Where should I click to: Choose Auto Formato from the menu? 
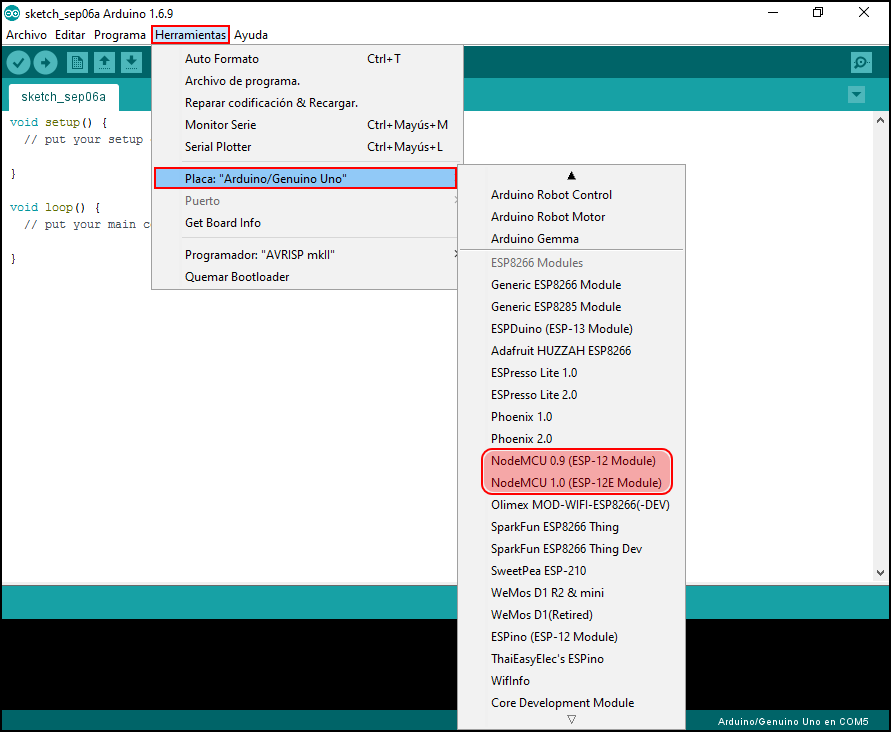click(307, 59)
